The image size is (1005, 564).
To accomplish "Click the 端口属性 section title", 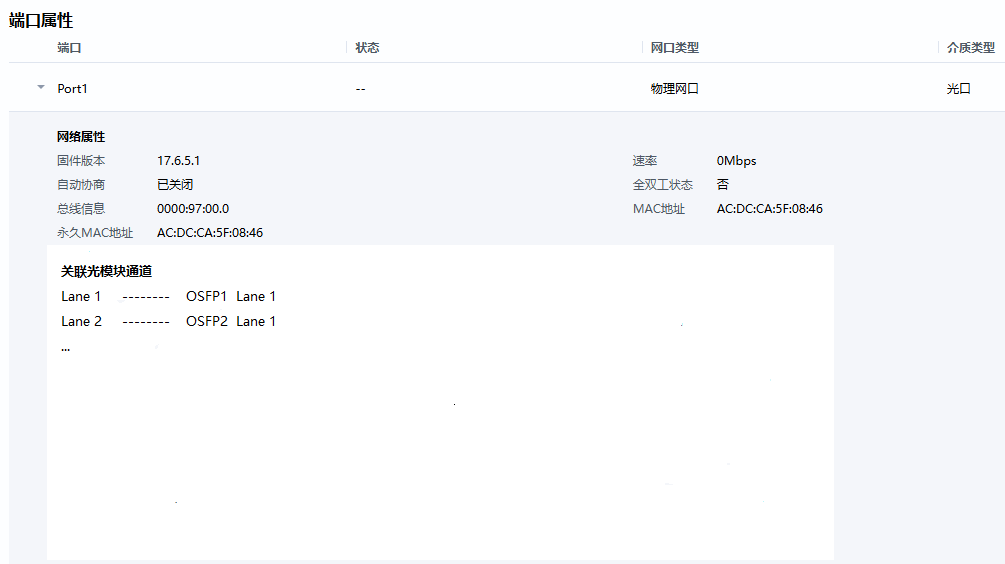I will 41,20.
